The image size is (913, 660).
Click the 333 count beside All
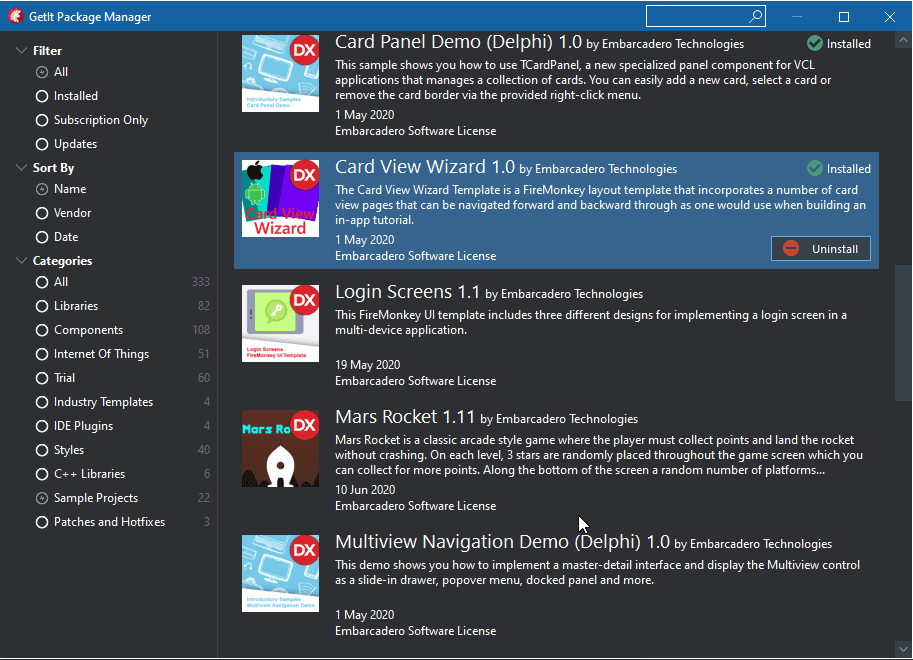click(201, 282)
